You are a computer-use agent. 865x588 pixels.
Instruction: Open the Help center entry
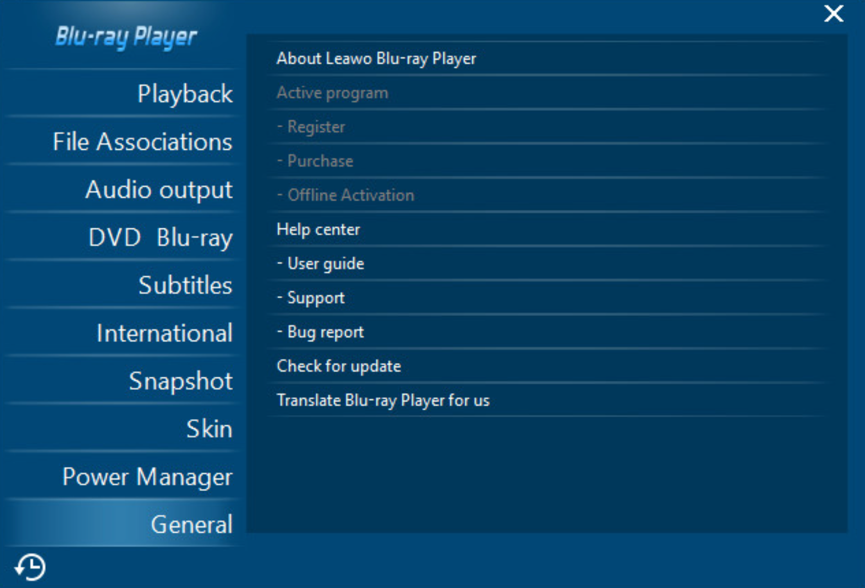coord(547,229)
